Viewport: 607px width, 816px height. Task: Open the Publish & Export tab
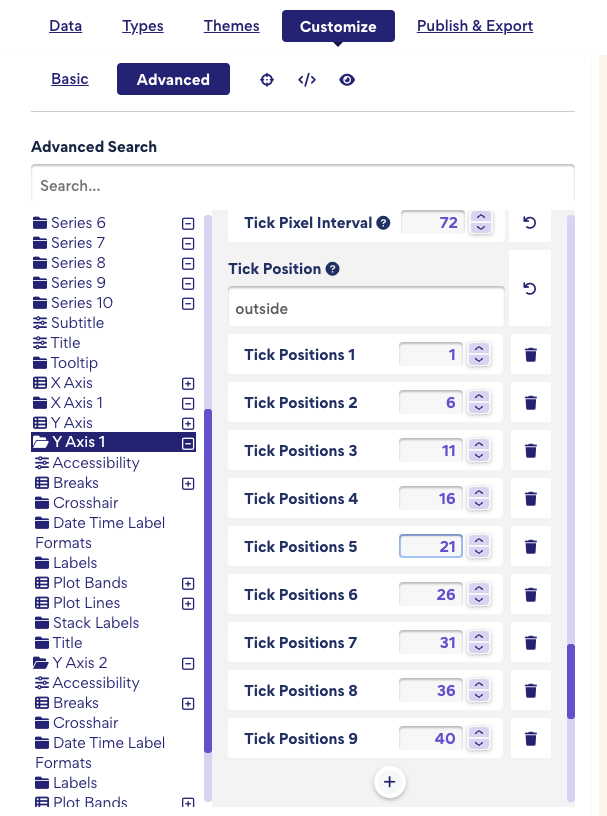point(475,26)
